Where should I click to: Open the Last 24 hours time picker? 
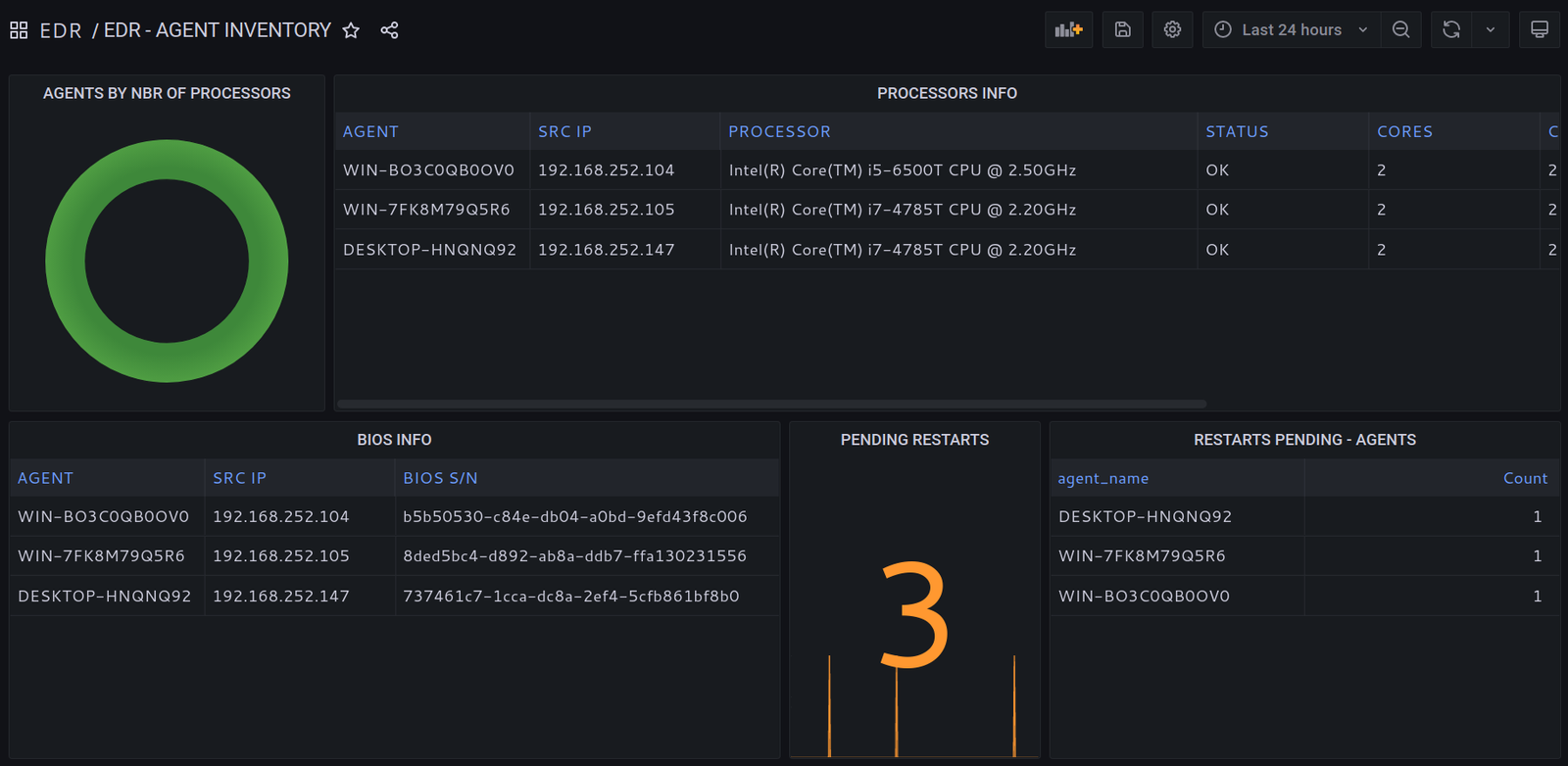click(1291, 30)
